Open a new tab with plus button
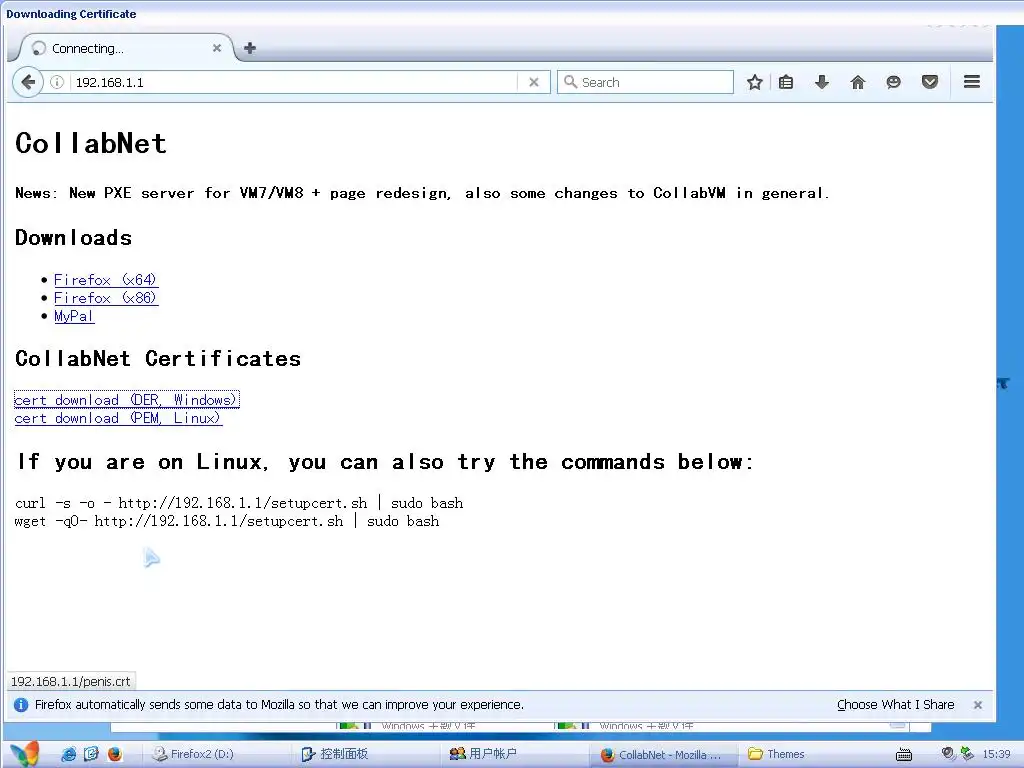The height and width of the screenshot is (768, 1024). pos(249,48)
